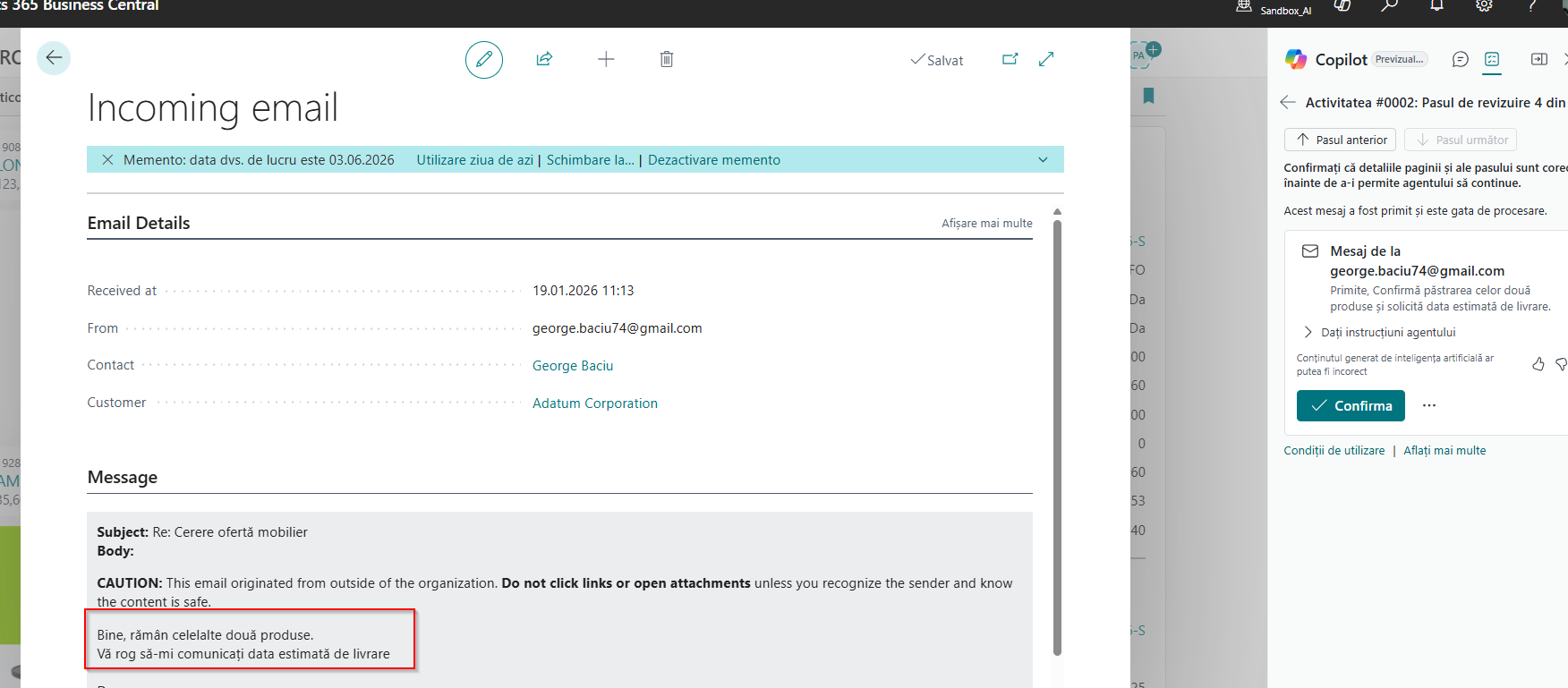
Task: Expand 'Dați instrucțiuni agentului' section
Action: [x=1308, y=332]
